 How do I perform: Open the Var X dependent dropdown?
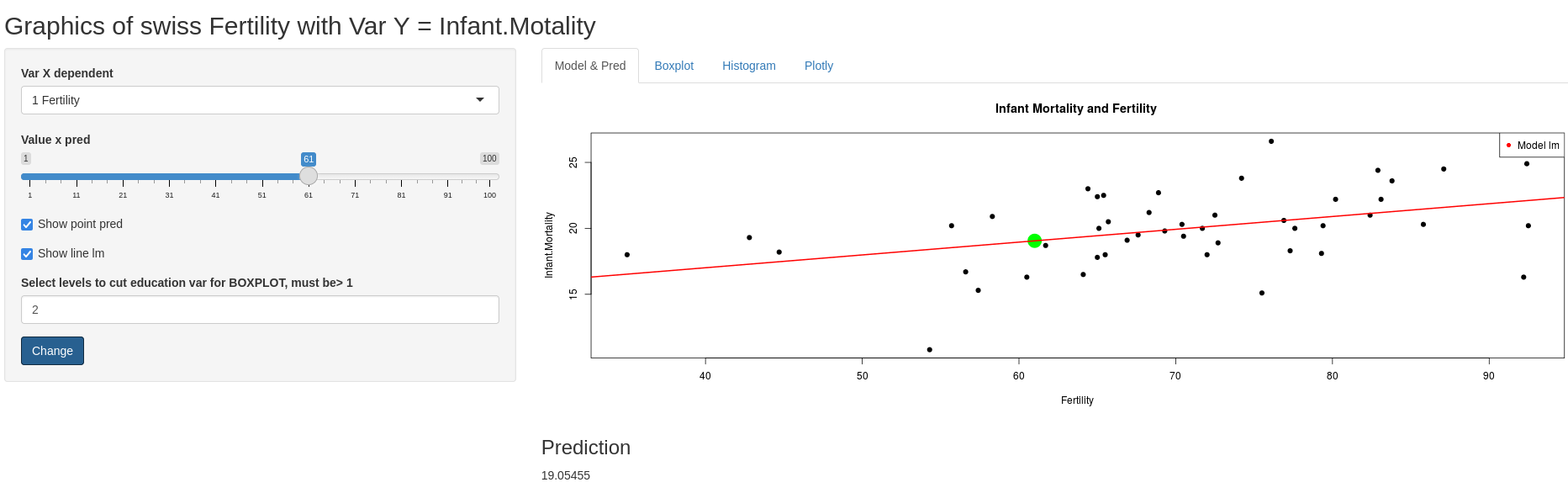(259, 100)
